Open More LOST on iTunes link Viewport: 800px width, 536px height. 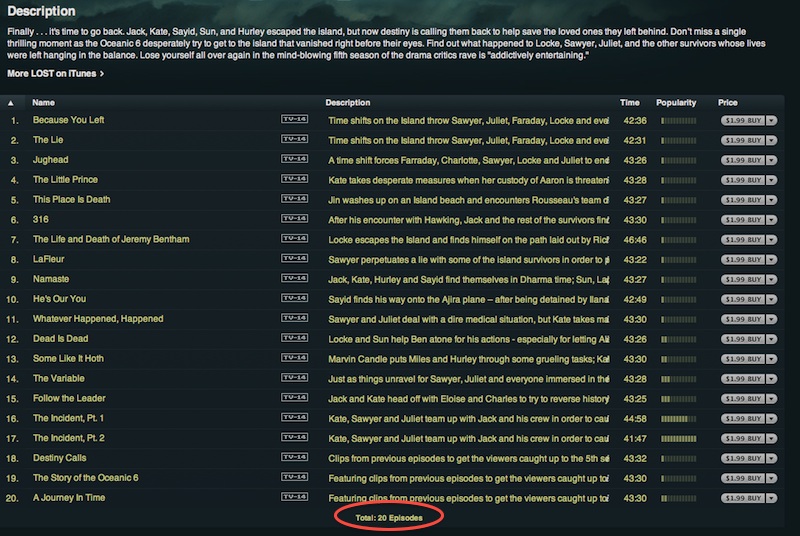tap(56, 73)
